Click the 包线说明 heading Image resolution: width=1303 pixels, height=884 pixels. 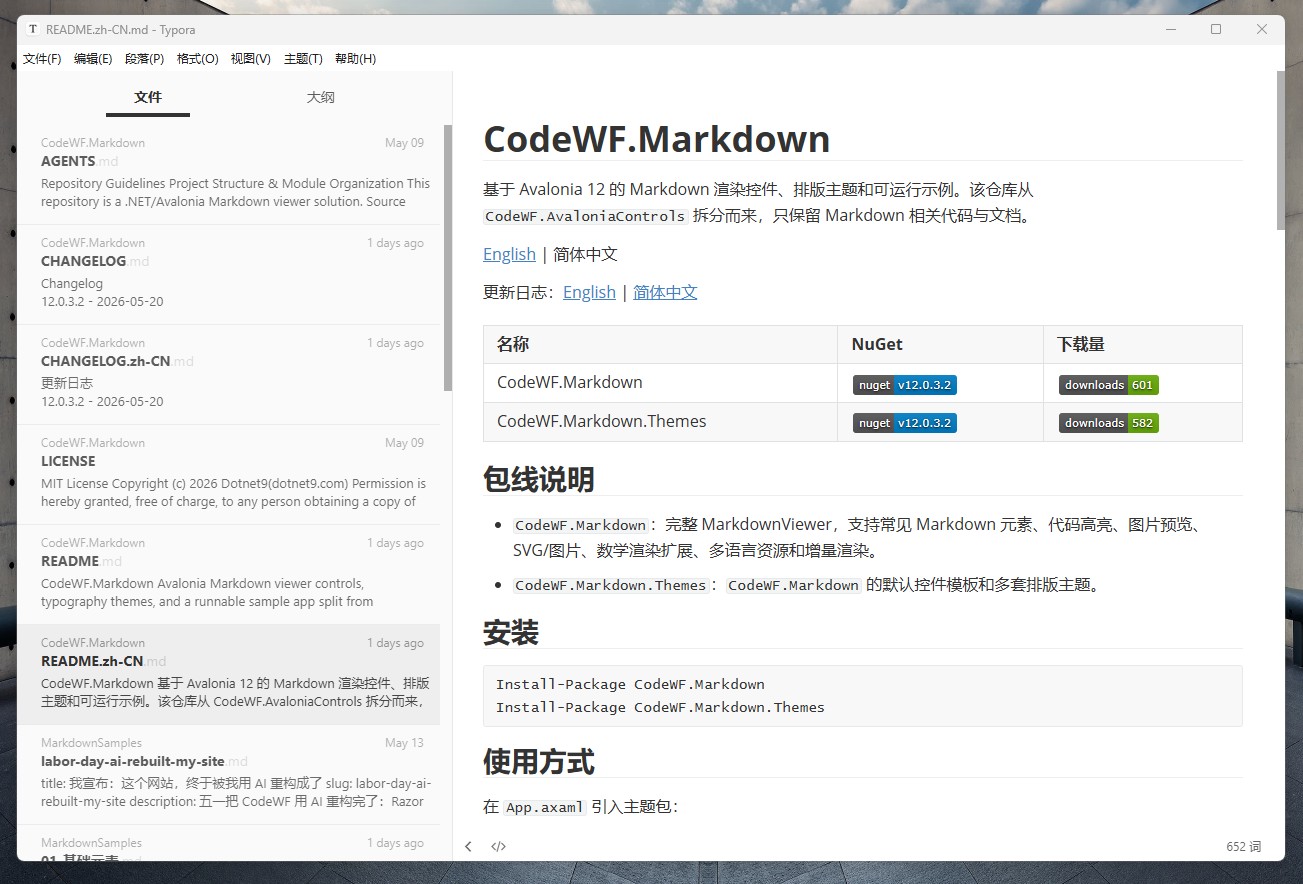pos(539,479)
